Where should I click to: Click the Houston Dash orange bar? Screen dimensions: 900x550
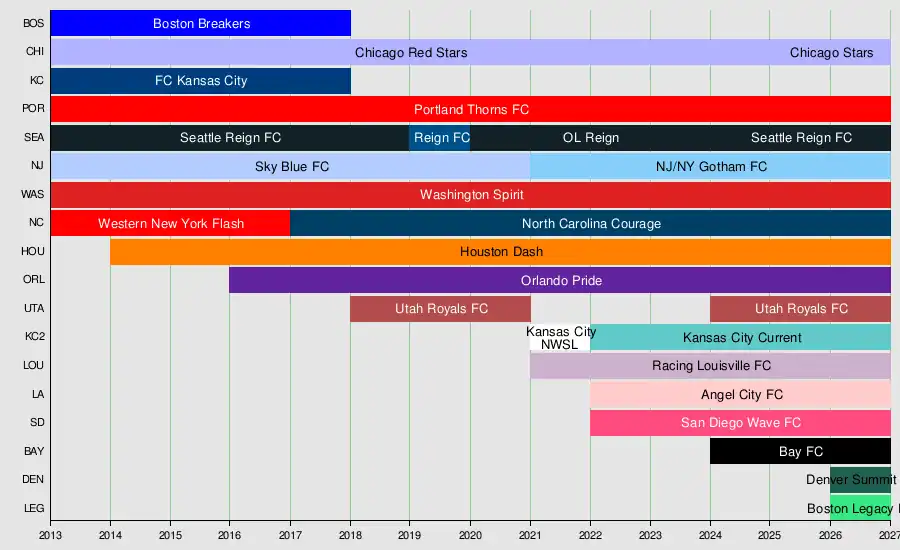[501, 251]
